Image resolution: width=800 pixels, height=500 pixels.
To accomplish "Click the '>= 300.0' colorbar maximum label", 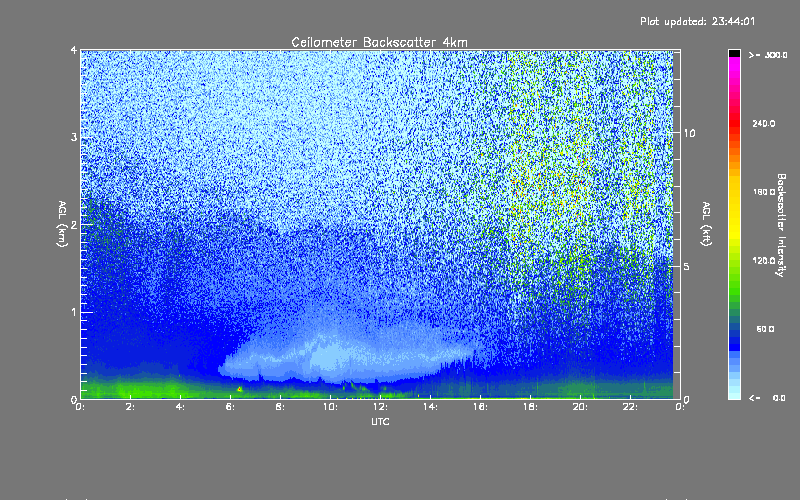I will 768,55.
